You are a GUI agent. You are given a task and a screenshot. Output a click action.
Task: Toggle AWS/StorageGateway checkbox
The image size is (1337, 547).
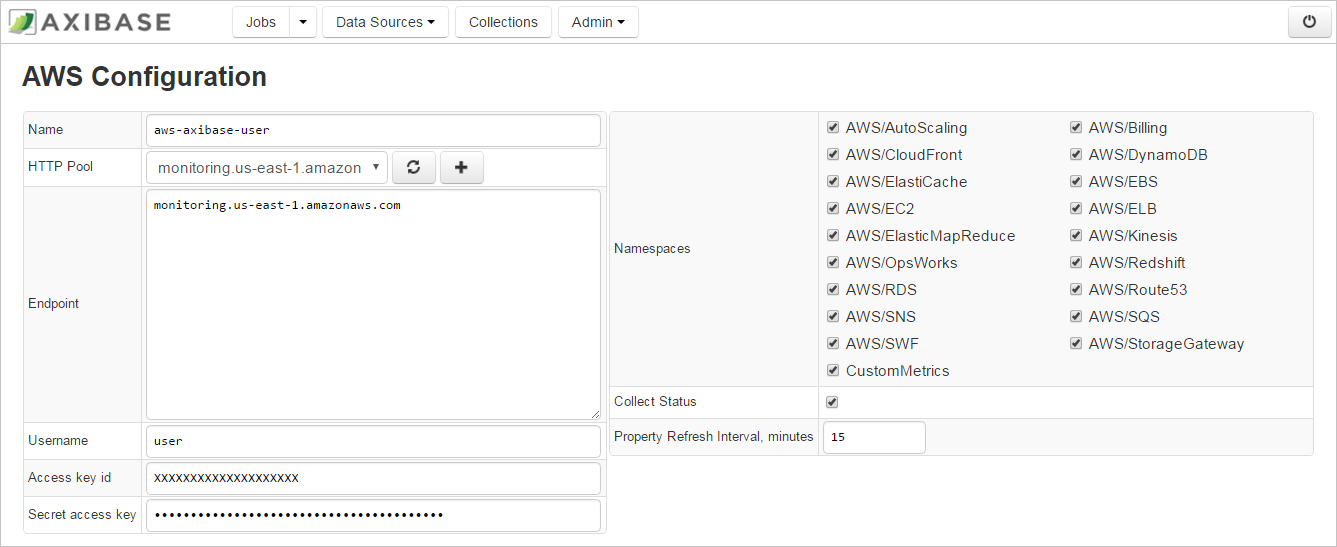pos(1076,344)
